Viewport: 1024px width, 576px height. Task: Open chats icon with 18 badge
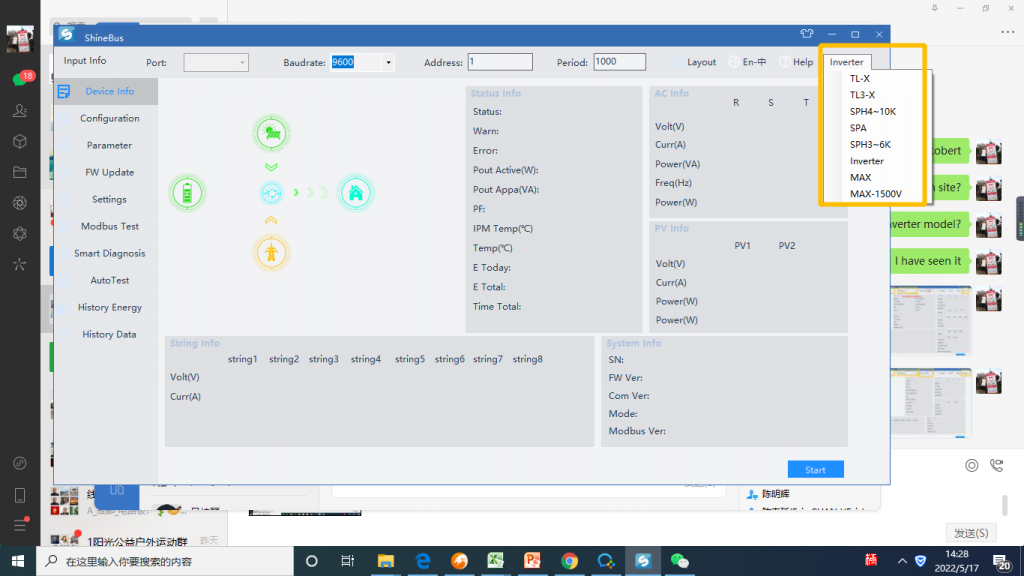(x=20, y=79)
